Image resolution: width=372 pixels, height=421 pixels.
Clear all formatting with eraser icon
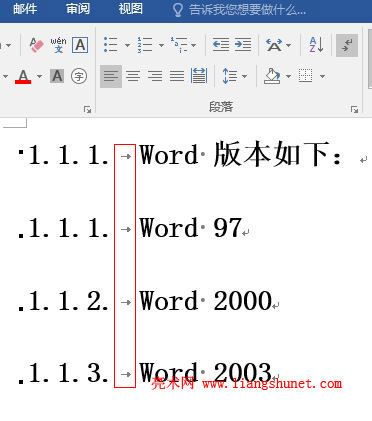click(x=36, y=45)
